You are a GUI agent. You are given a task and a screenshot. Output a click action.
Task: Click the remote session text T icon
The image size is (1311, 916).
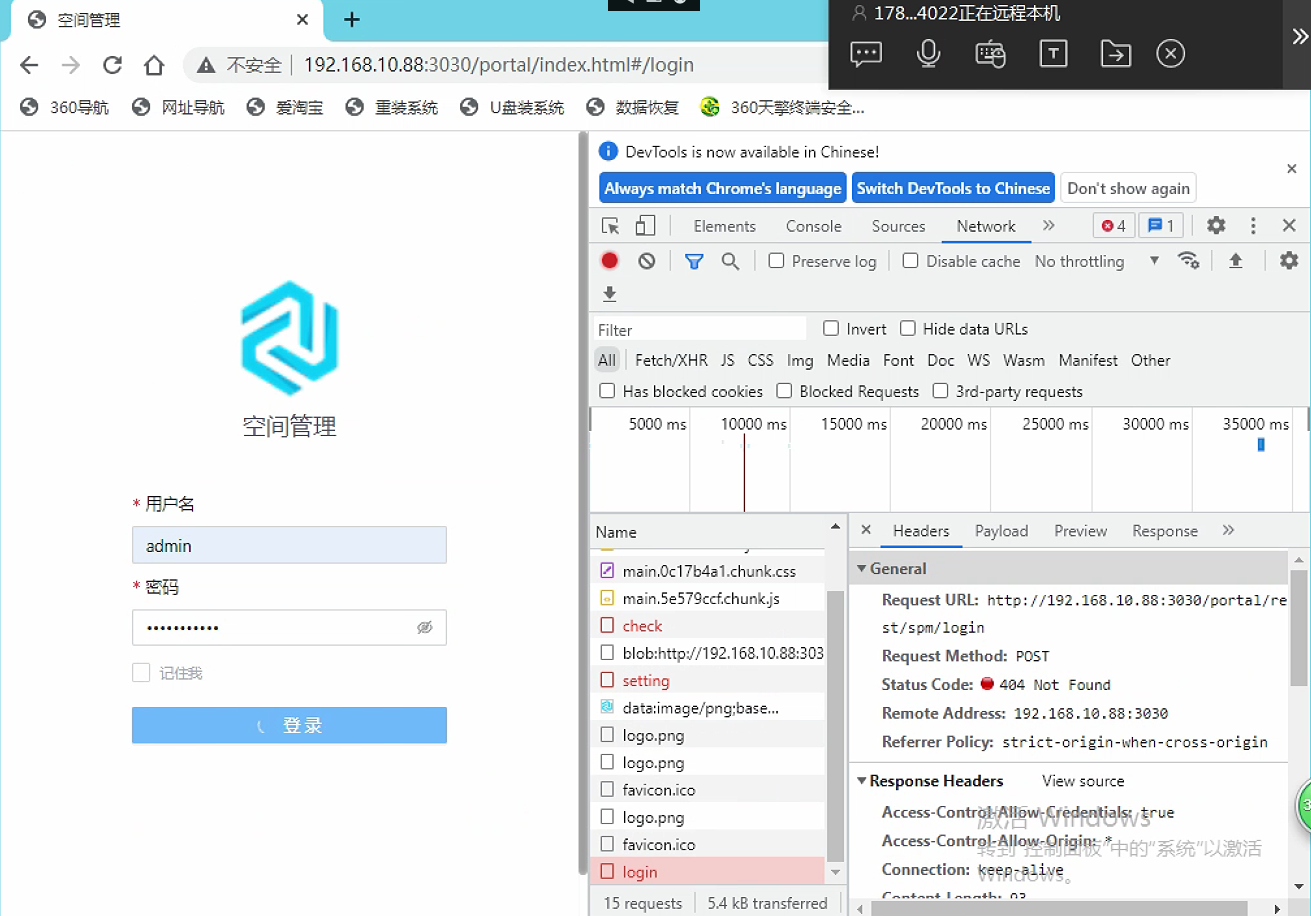(1053, 54)
